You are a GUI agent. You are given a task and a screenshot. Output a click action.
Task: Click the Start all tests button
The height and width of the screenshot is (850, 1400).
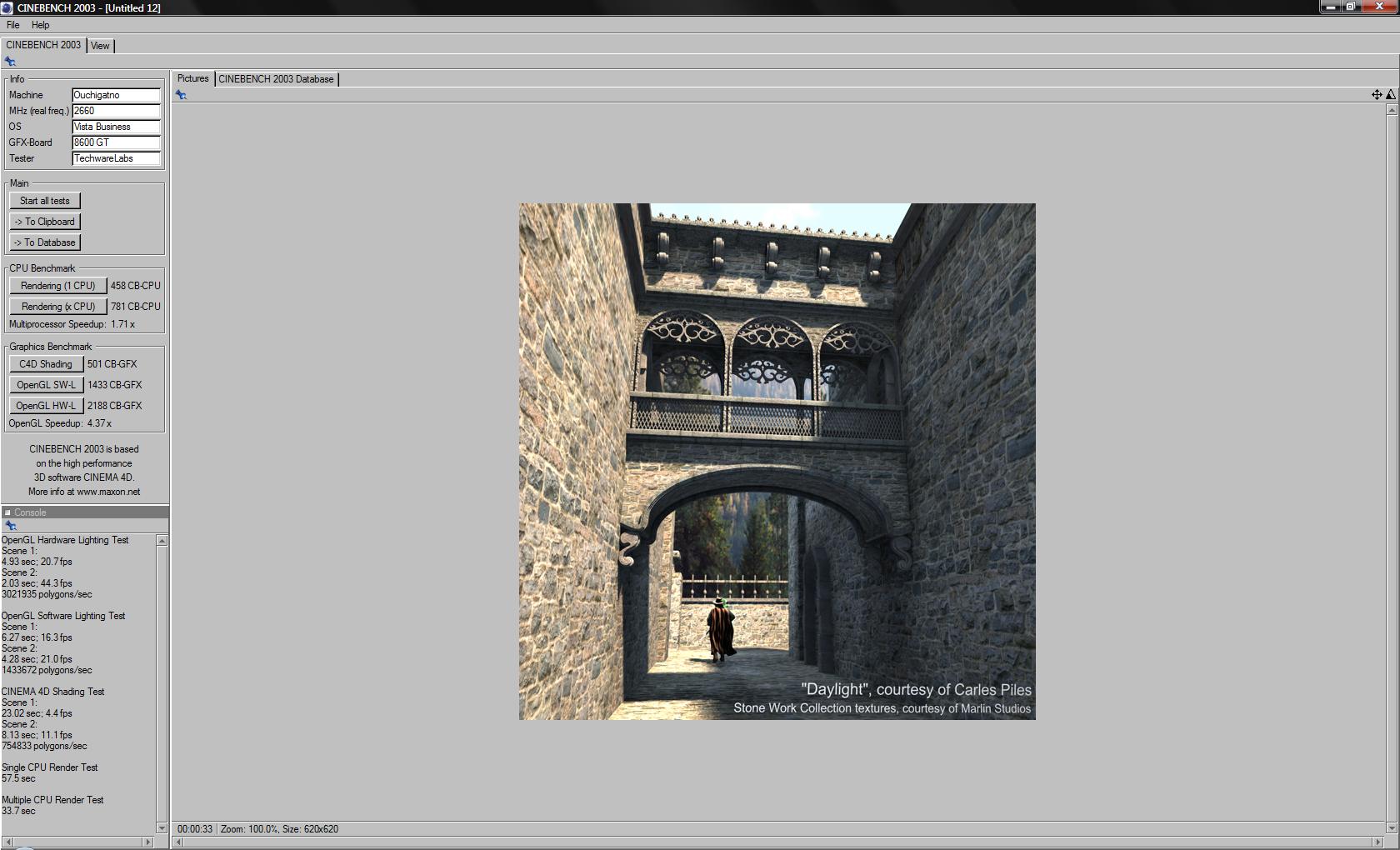point(45,201)
